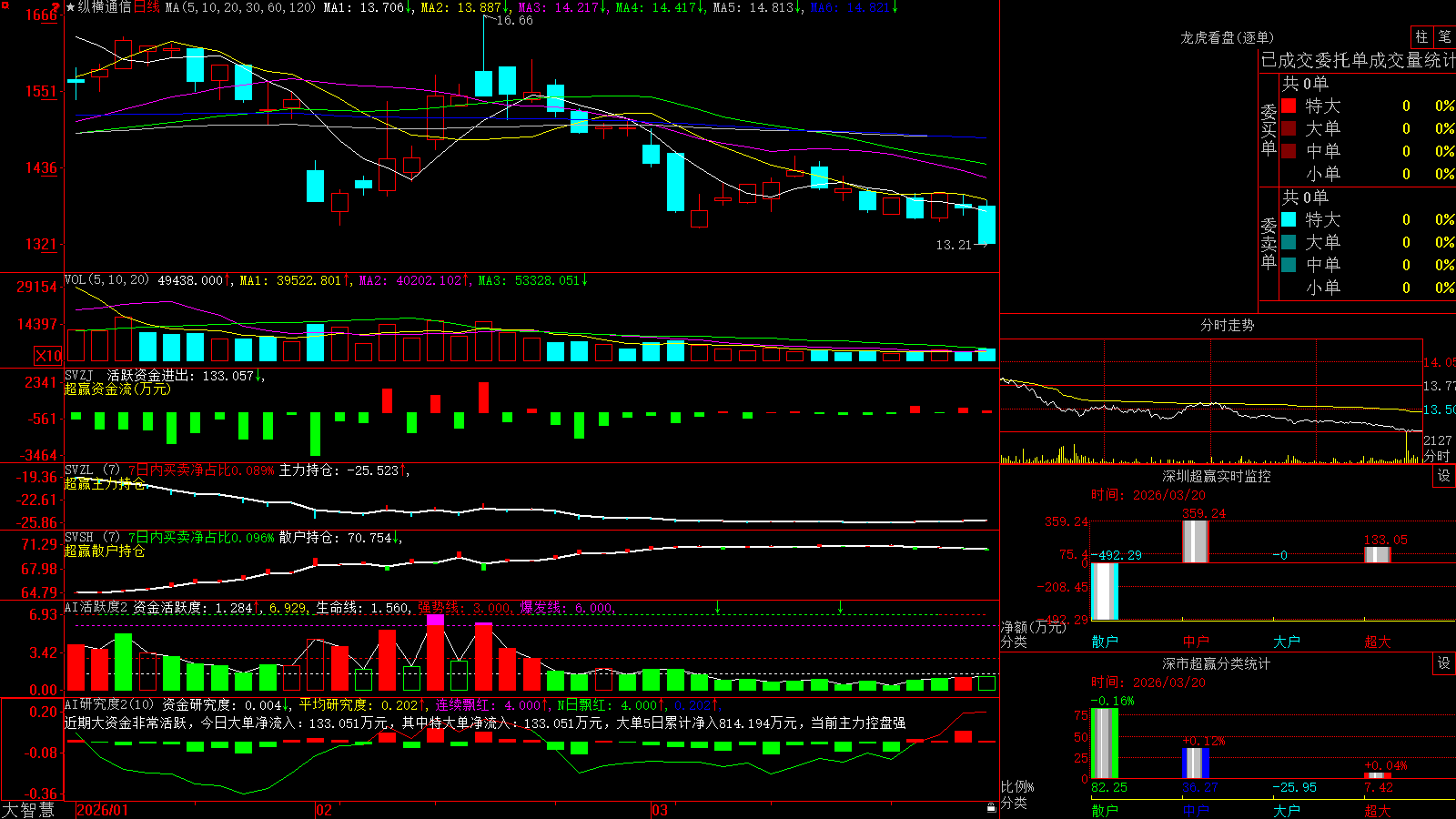The width and height of the screenshot is (1456, 819).
Task: Click the 16.66 high price label
Action: coord(514,21)
